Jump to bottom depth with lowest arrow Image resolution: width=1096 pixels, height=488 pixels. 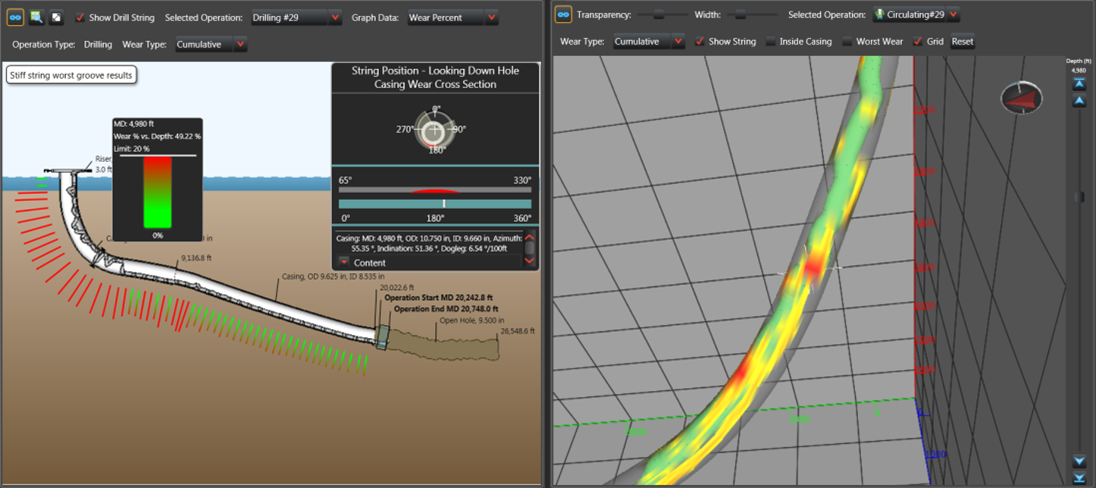[x=1079, y=478]
